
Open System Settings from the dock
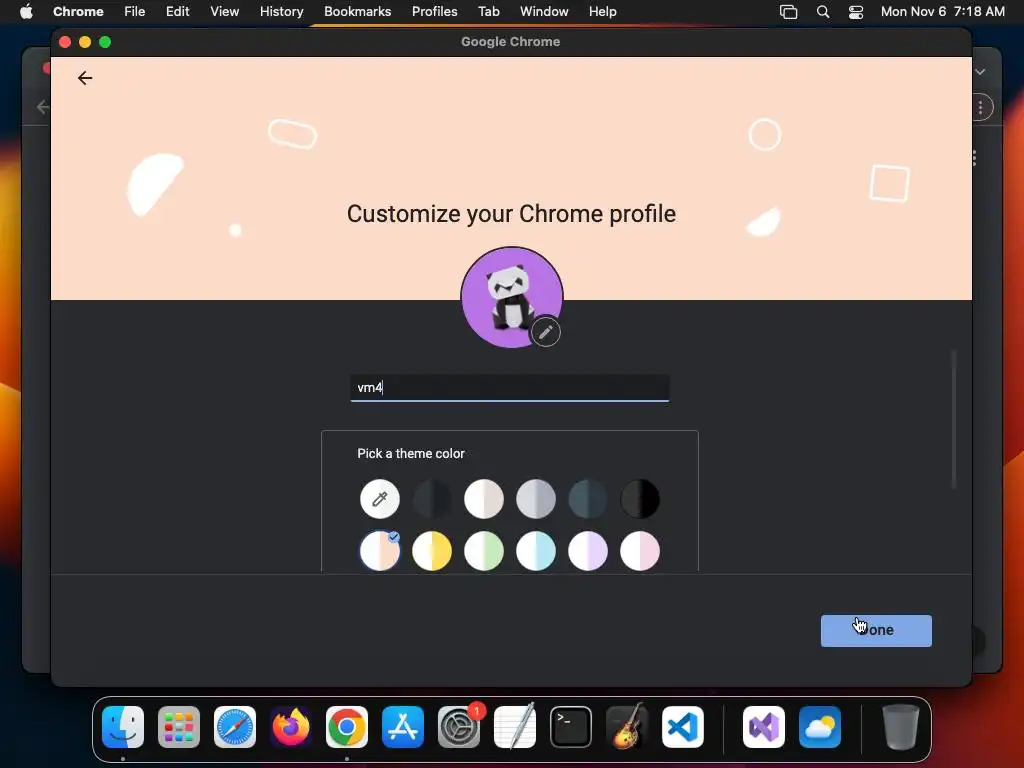459,727
